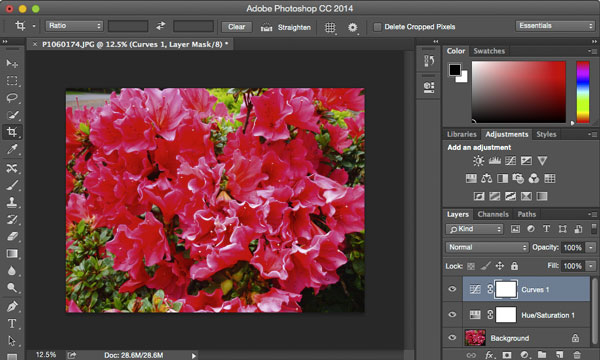Select the Path Selection tool

12,340
